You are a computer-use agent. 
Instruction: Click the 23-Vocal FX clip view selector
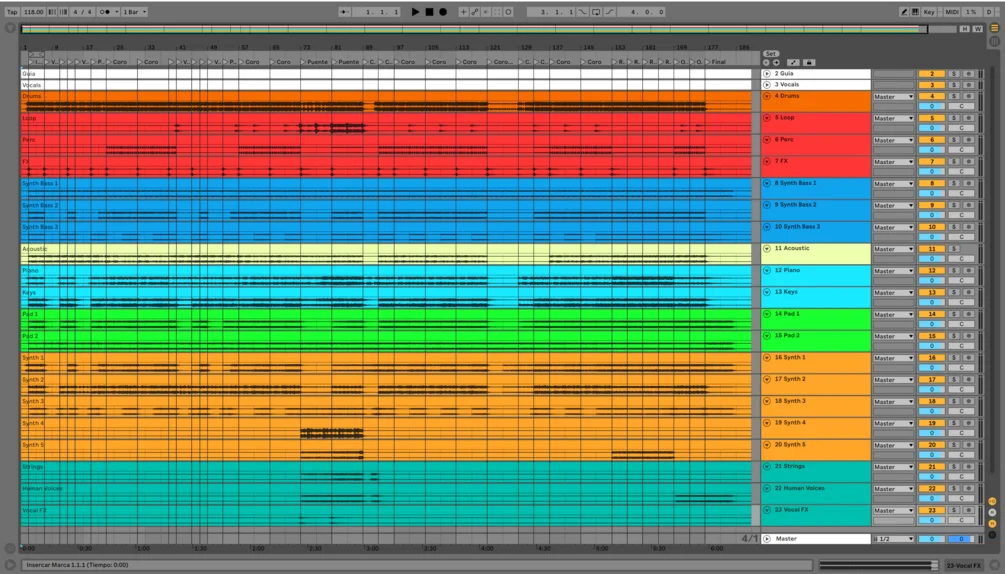[963, 565]
